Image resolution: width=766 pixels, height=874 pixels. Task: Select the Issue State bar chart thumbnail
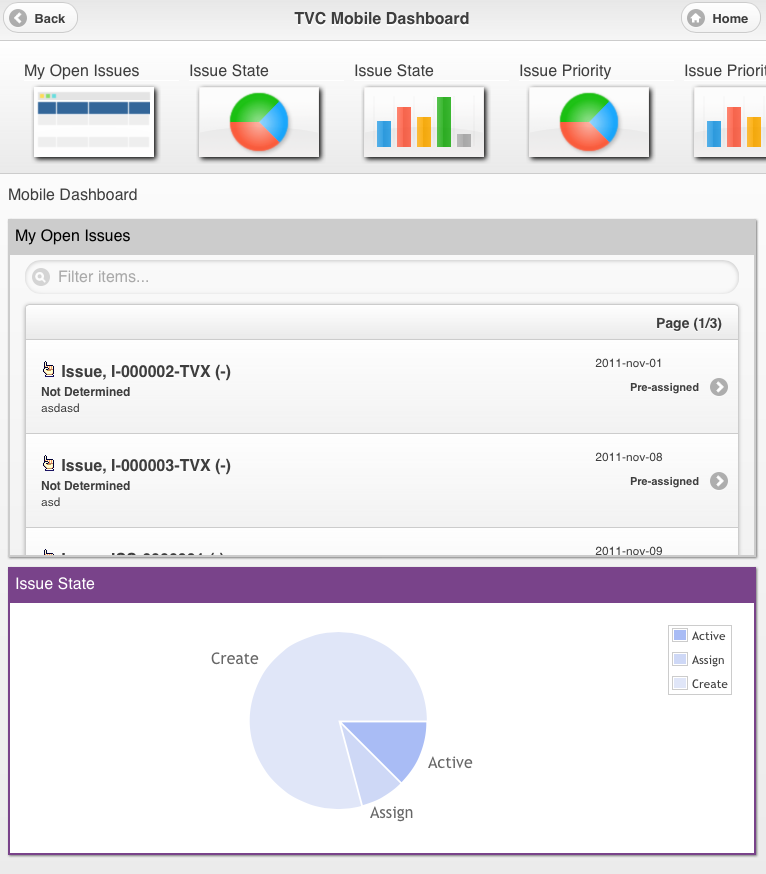[424, 122]
